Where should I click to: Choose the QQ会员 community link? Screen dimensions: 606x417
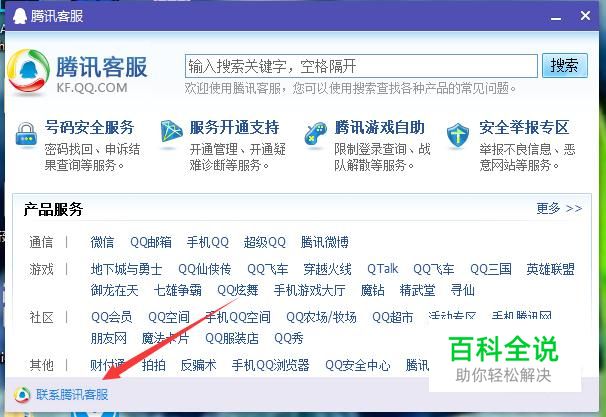[x=112, y=317]
